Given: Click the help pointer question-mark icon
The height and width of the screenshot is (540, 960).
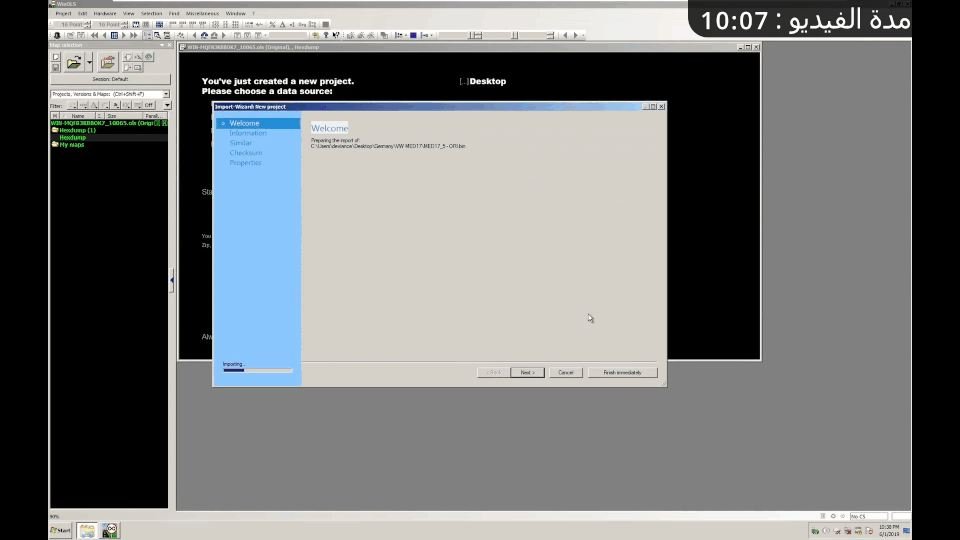Looking at the screenshot, I should 336,36.
